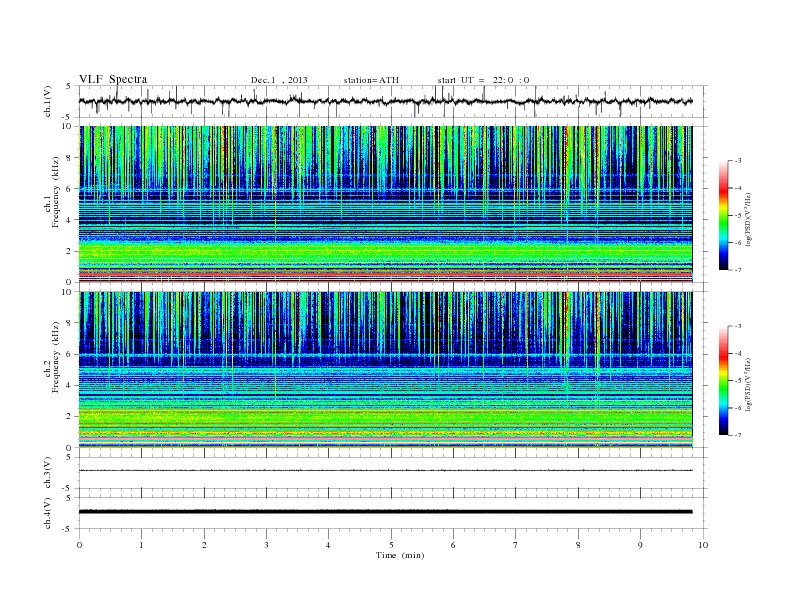Click inside the ch.1 spectrogram panel

[x=385, y=204]
